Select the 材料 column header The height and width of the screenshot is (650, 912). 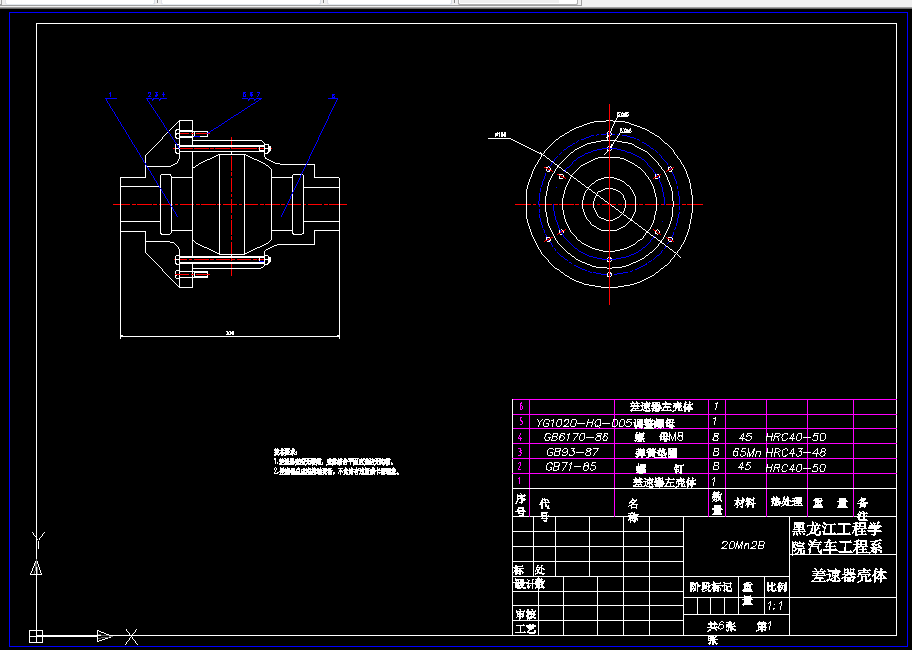(744, 502)
